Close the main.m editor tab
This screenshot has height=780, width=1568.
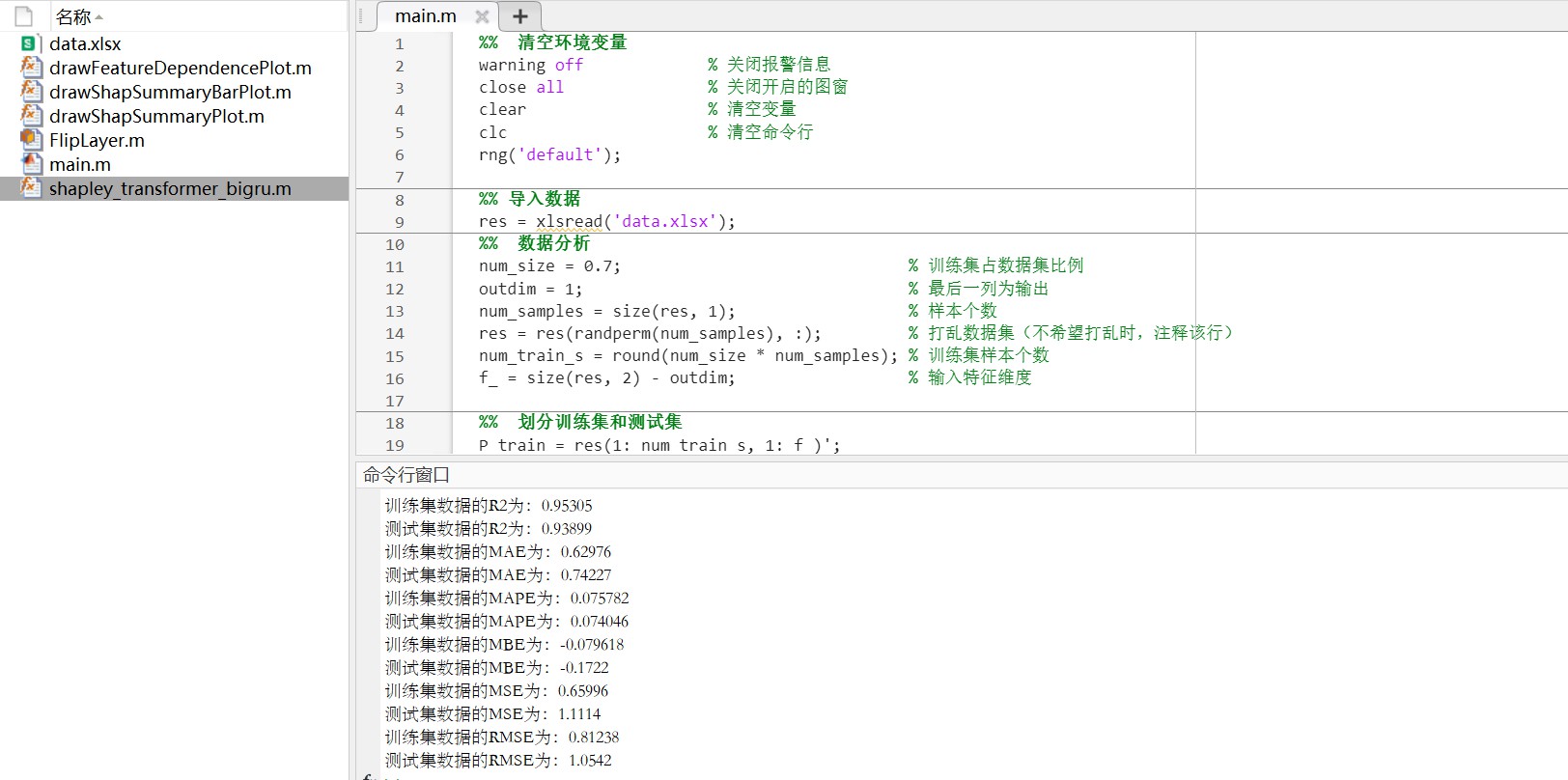click(x=482, y=16)
